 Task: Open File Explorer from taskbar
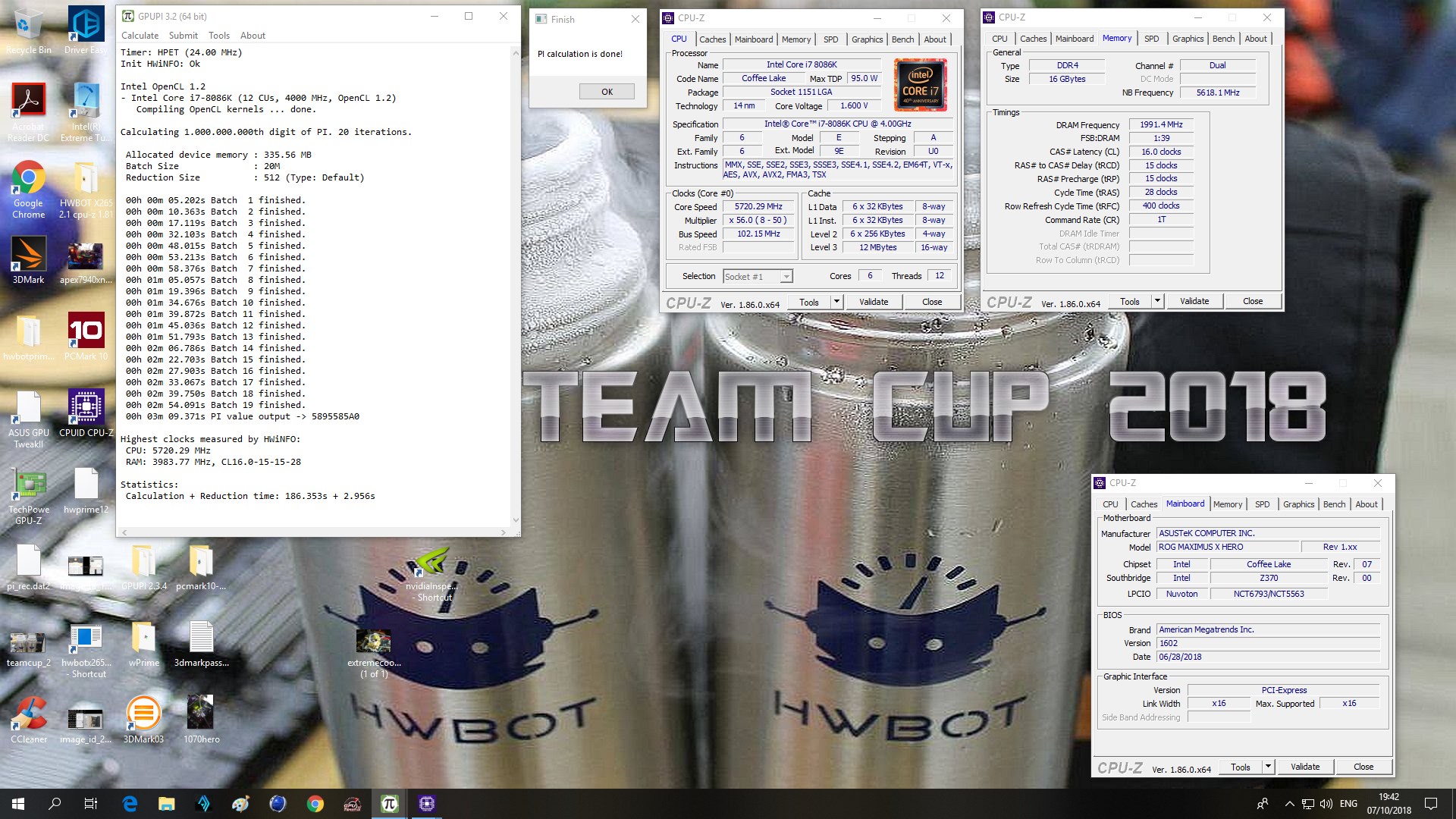pos(166,804)
